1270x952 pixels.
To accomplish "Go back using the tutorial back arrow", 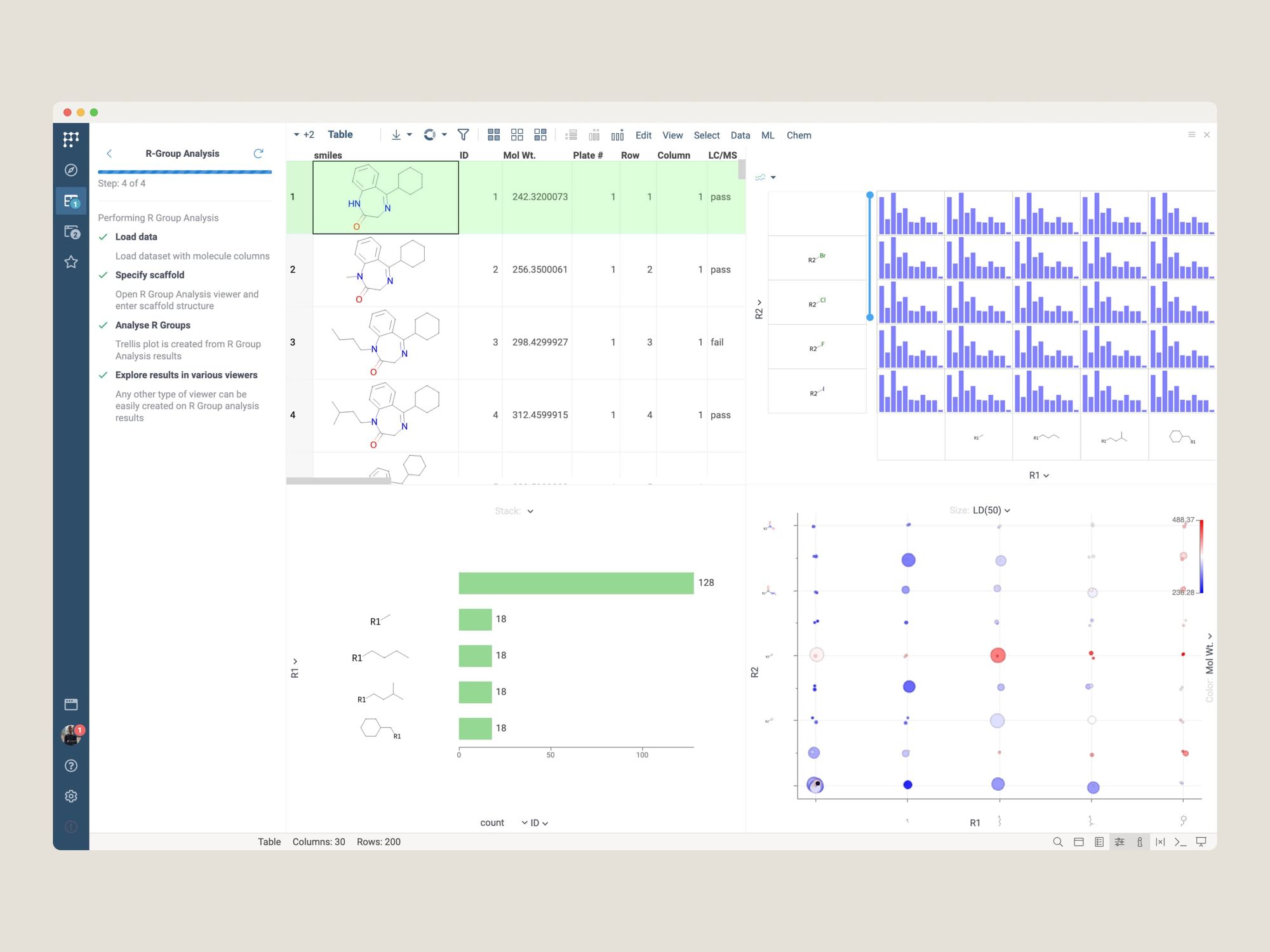I will [x=109, y=154].
